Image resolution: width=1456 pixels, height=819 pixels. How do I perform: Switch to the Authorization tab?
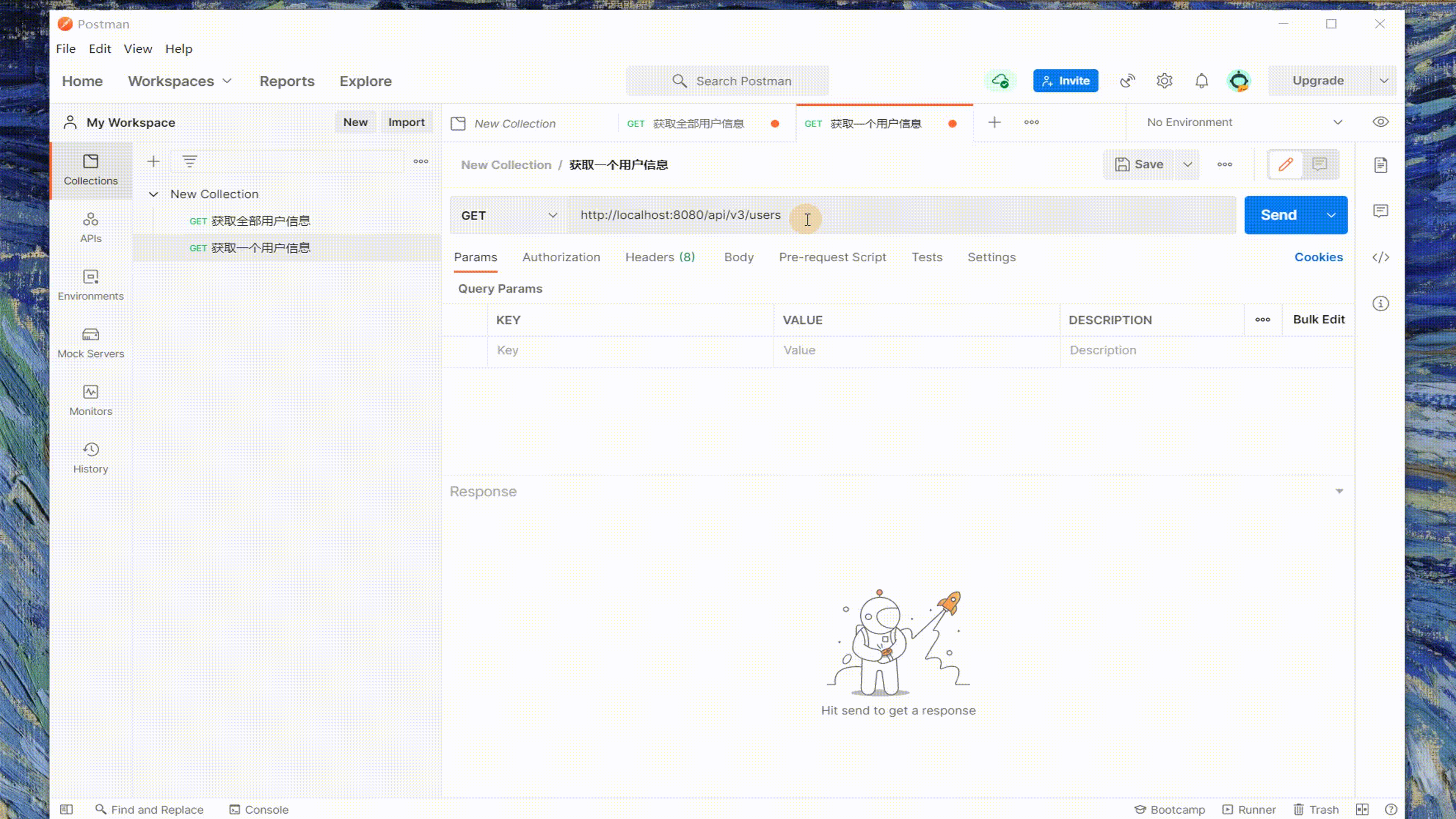[x=561, y=257]
